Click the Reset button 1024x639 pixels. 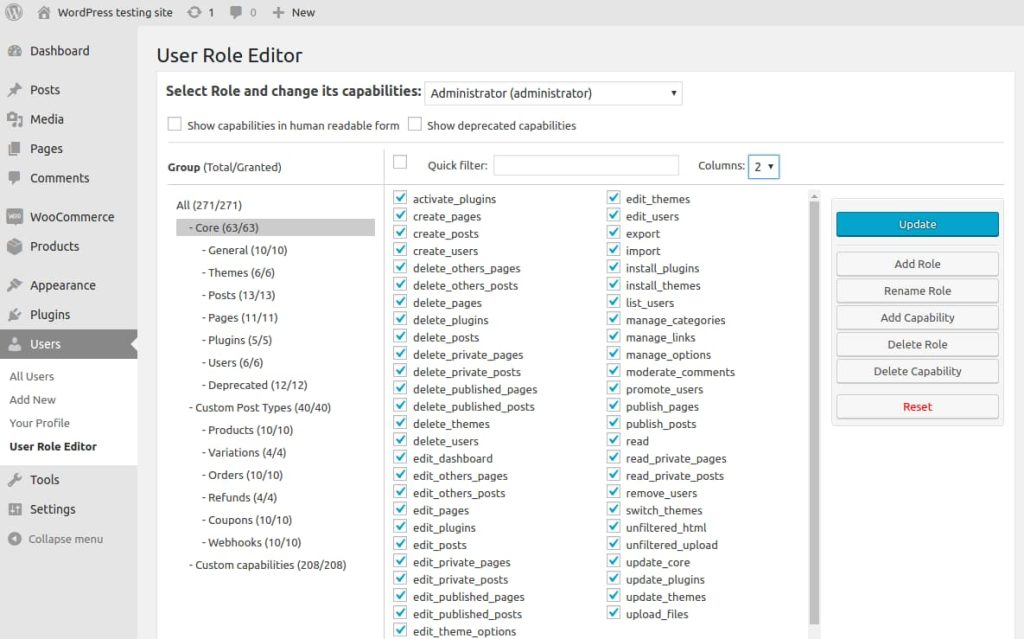pos(916,406)
